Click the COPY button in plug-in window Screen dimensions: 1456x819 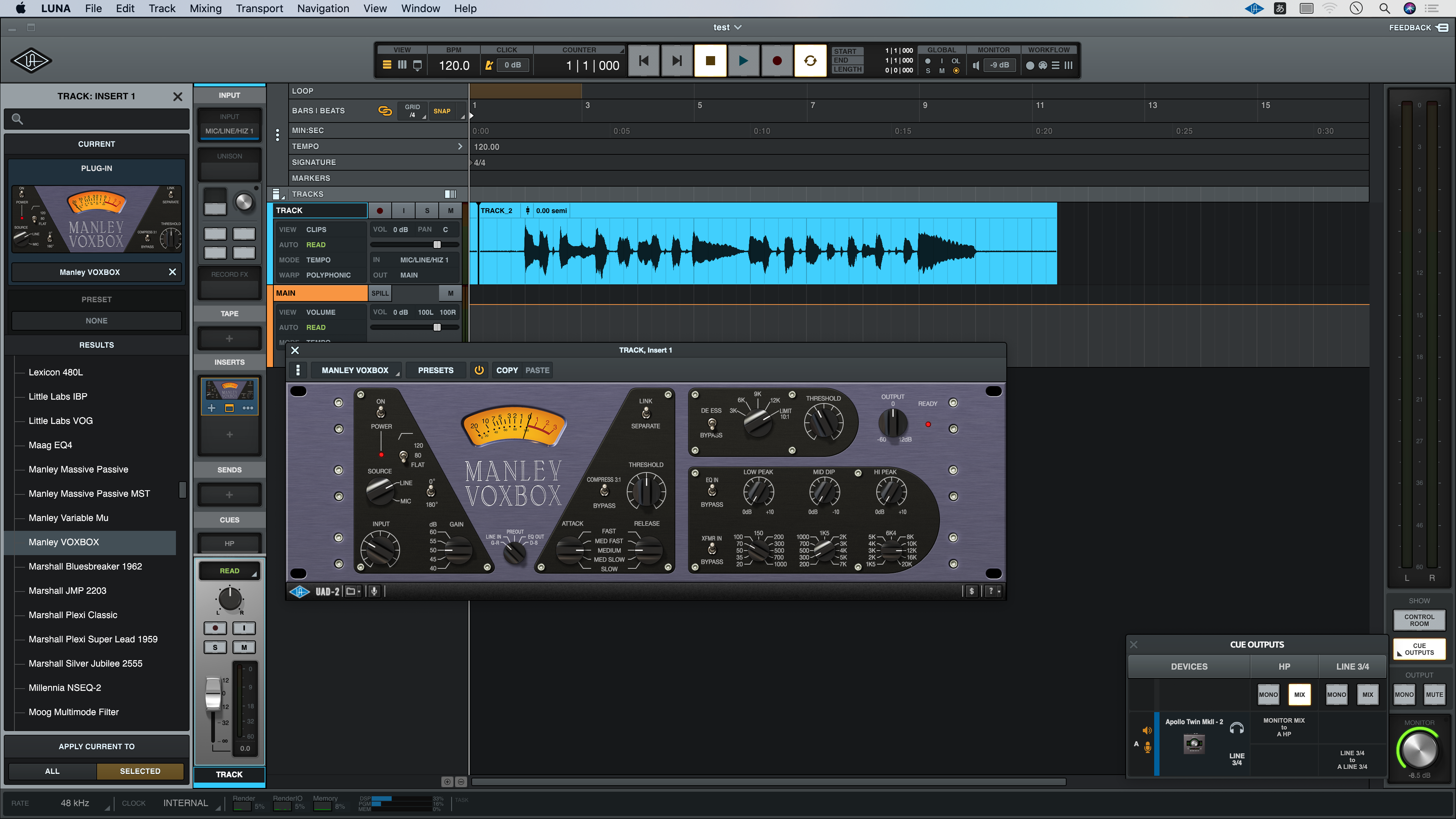click(507, 370)
